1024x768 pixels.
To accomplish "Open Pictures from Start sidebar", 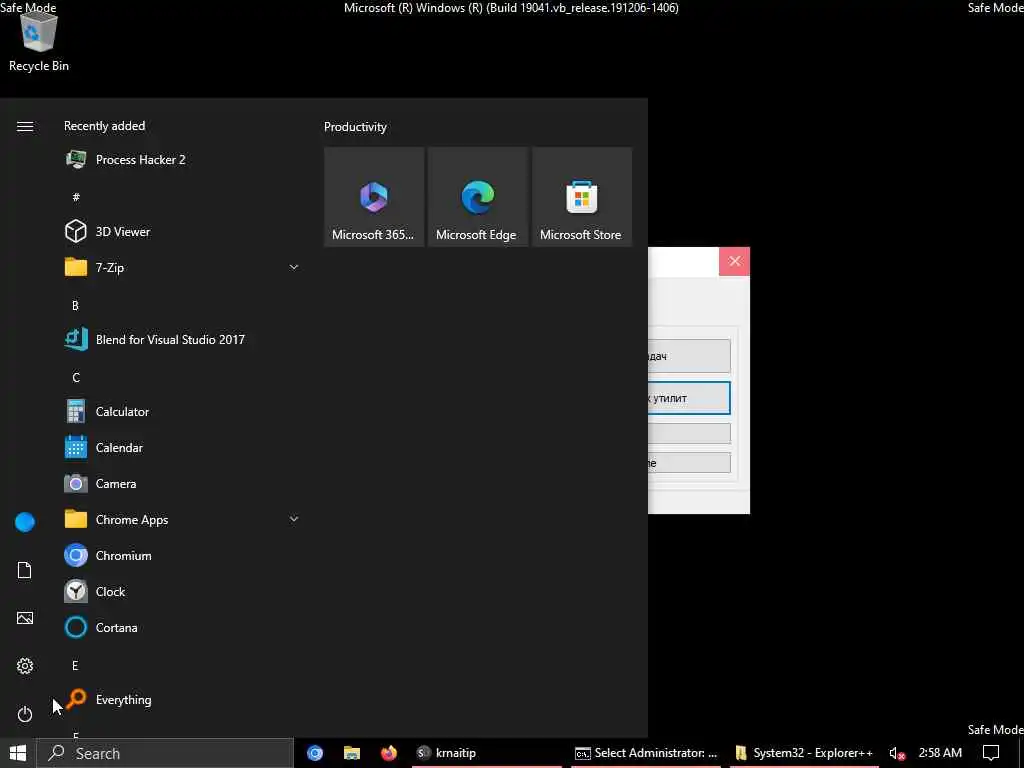I will click(25, 618).
